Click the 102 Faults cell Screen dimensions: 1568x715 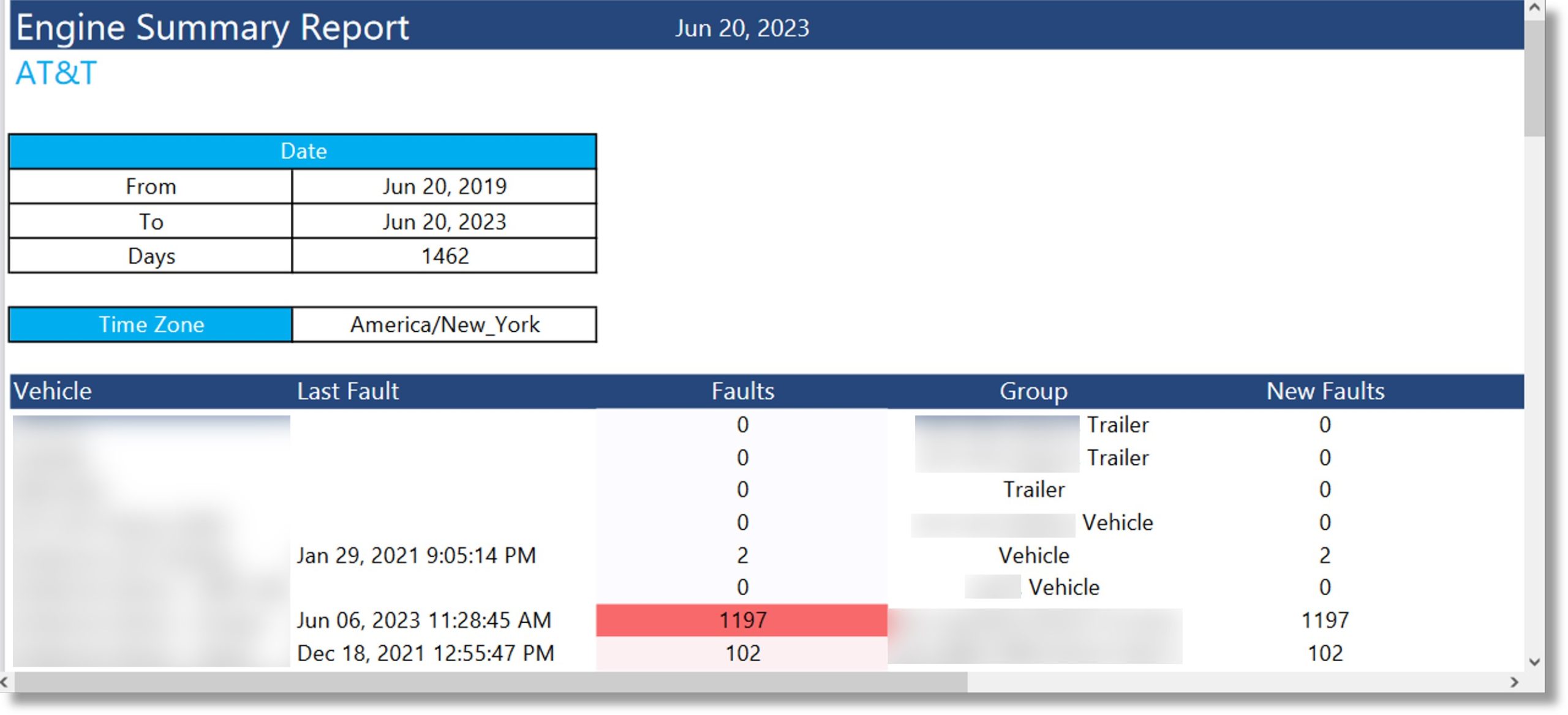pos(742,653)
